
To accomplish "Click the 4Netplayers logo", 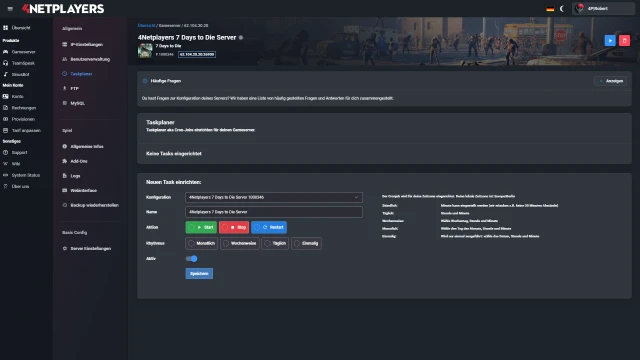I will pyautogui.click(x=63, y=9).
